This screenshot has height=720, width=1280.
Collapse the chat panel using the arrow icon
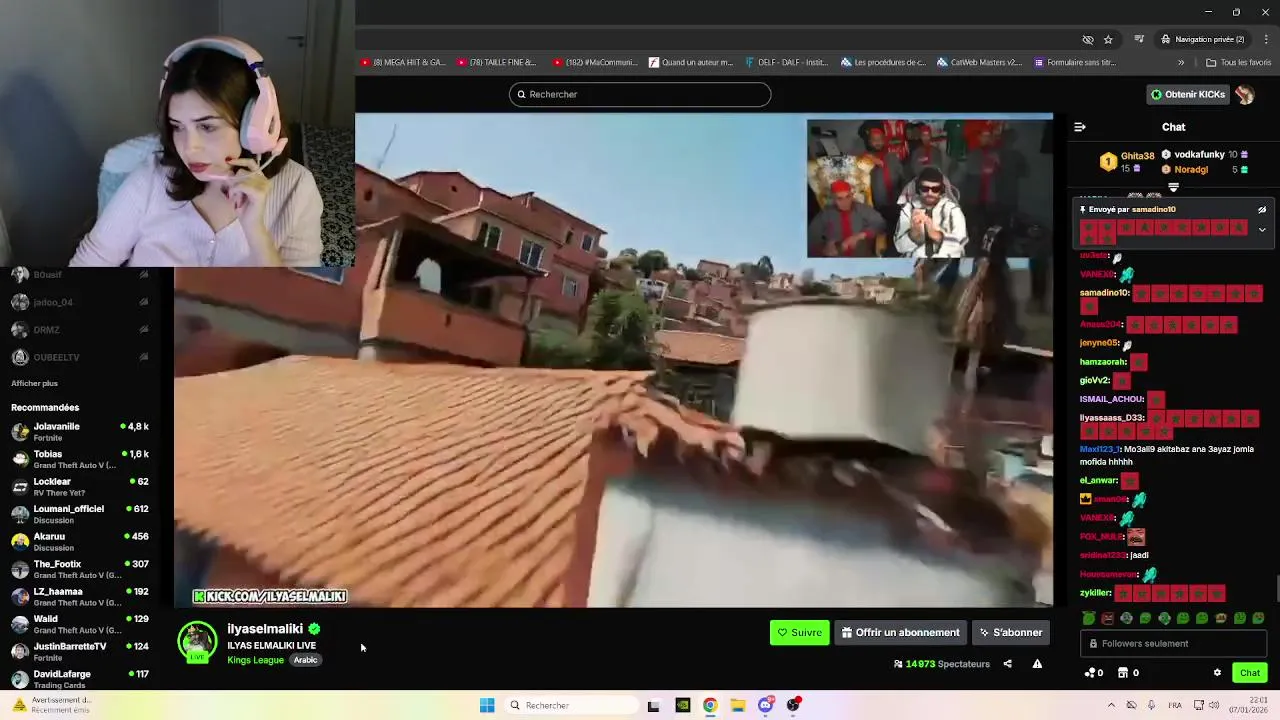click(1079, 127)
